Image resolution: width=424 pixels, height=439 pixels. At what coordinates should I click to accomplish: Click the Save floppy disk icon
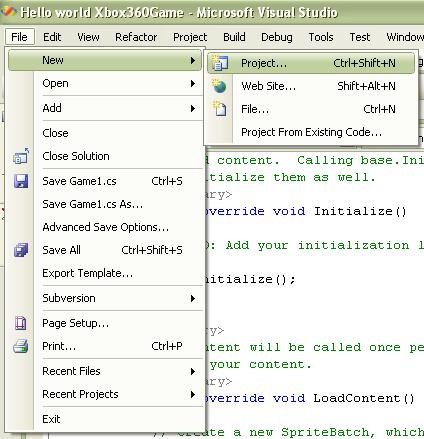(21, 181)
